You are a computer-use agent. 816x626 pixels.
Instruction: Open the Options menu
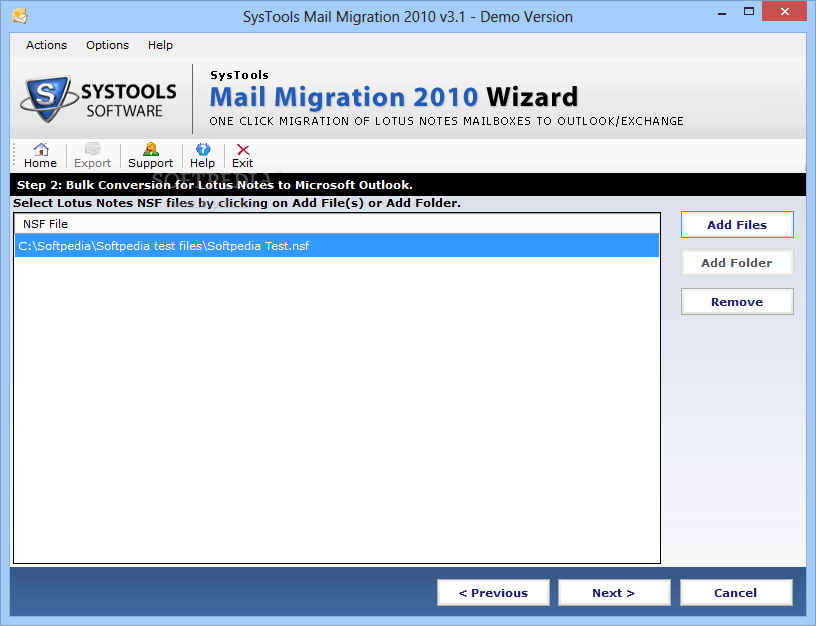click(x=107, y=45)
